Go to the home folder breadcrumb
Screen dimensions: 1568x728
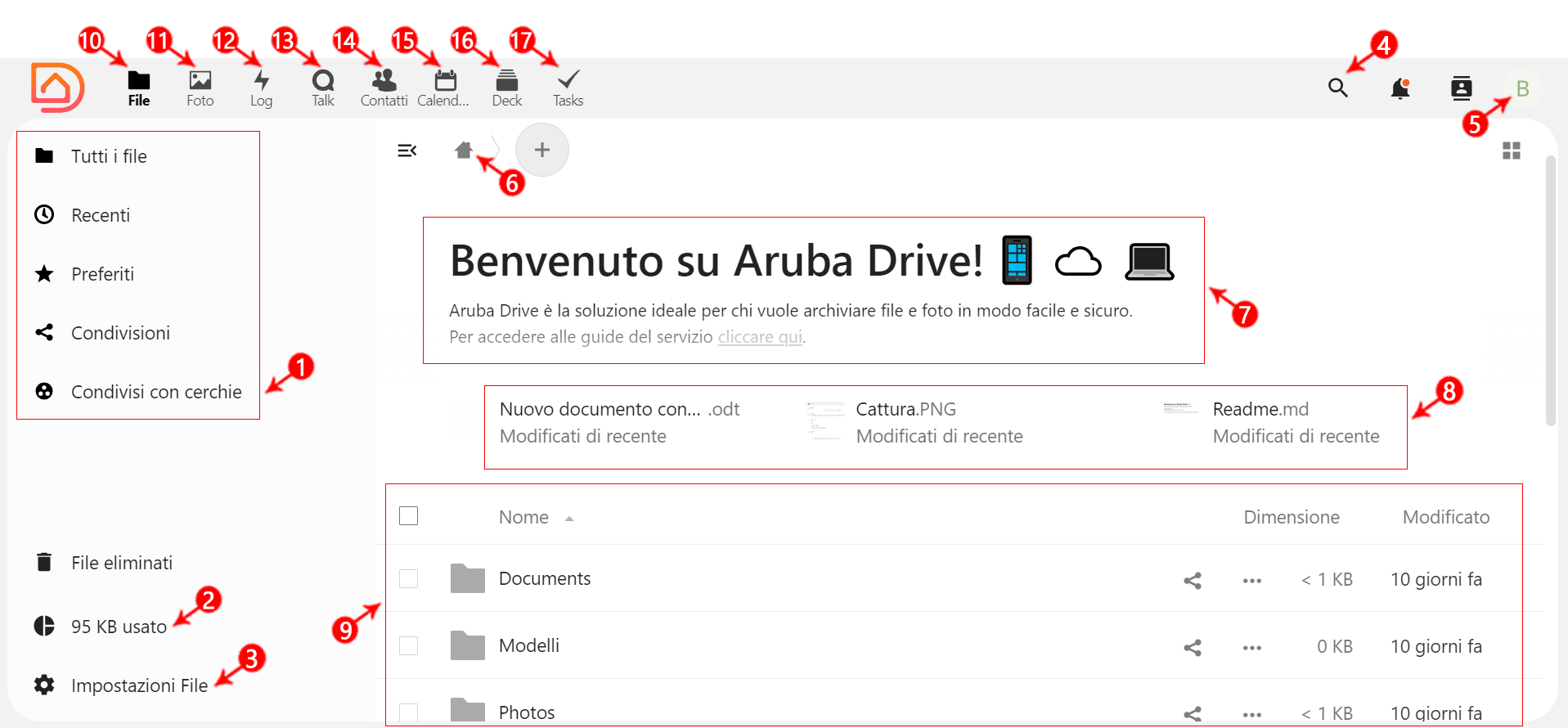point(464,150)
